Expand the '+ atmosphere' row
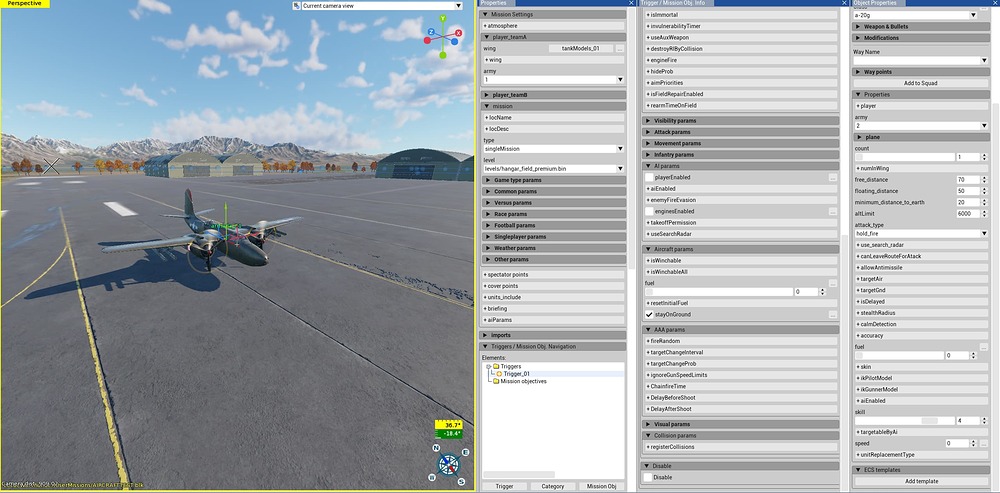 tap(554, 26)
